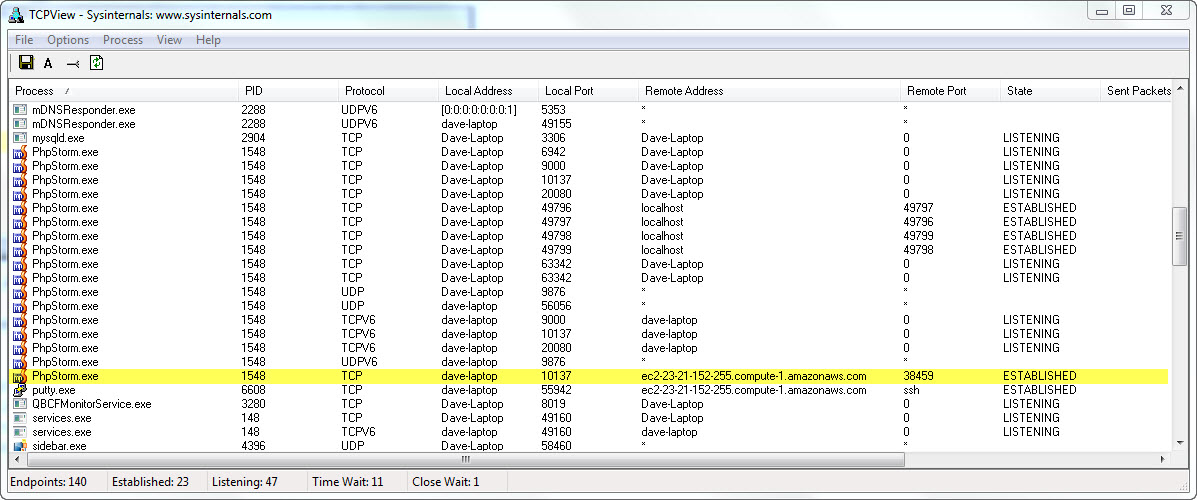The image size is (1197, 500).
Task: Click the putty.exe process icon
Action: [x=20, y=390]
